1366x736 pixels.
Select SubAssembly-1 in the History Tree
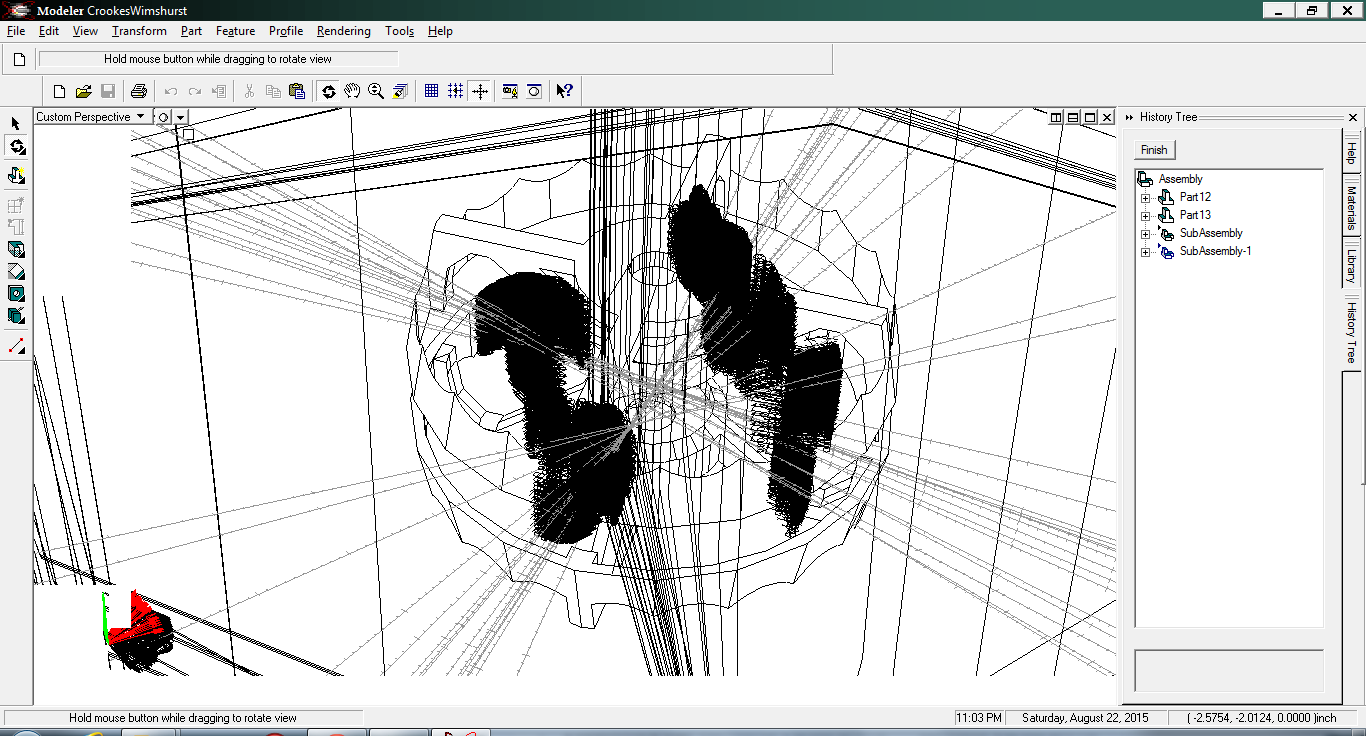click(x=1216, y=251)
